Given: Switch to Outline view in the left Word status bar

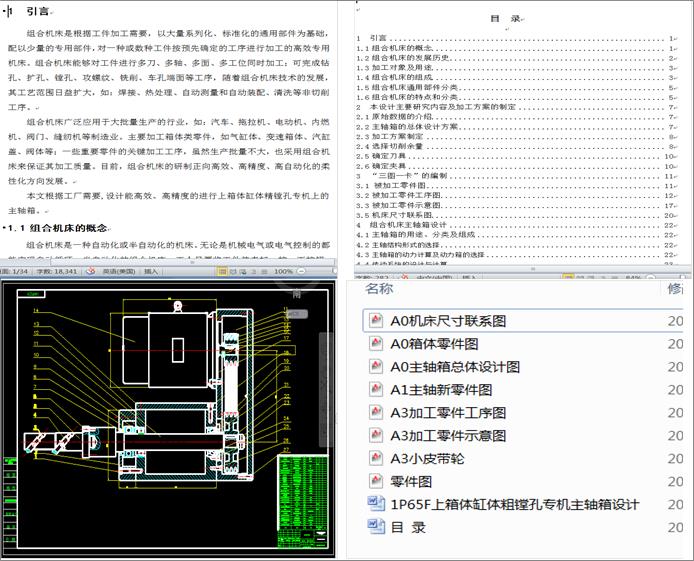Looking at the screenshot, I should [254, 271].
